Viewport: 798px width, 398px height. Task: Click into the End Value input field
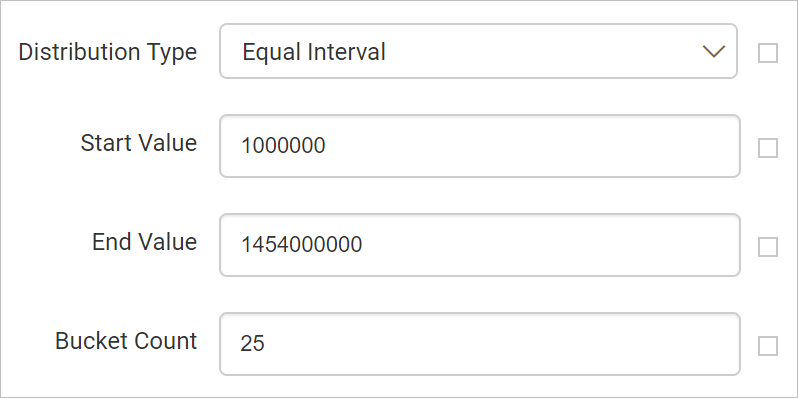pyautogui.click(x=479, y=245)
